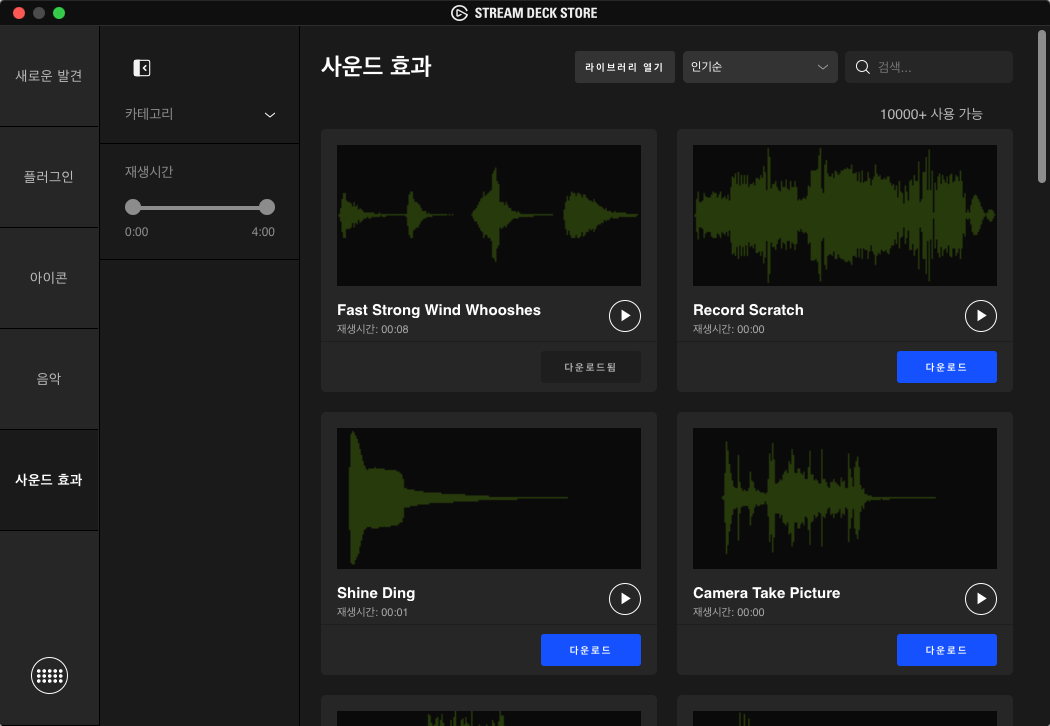Click the Shine Ding waveform thumbnail
Viewport: 1050px width, 726px height.
489,498
